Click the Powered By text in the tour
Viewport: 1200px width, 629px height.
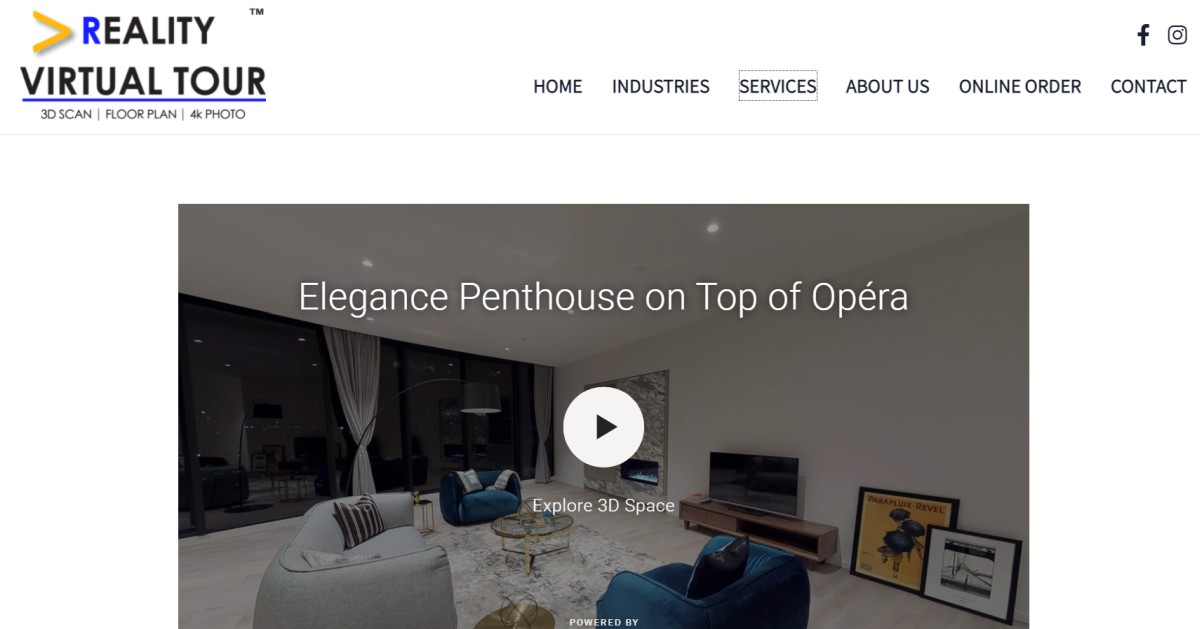(604, 622)
